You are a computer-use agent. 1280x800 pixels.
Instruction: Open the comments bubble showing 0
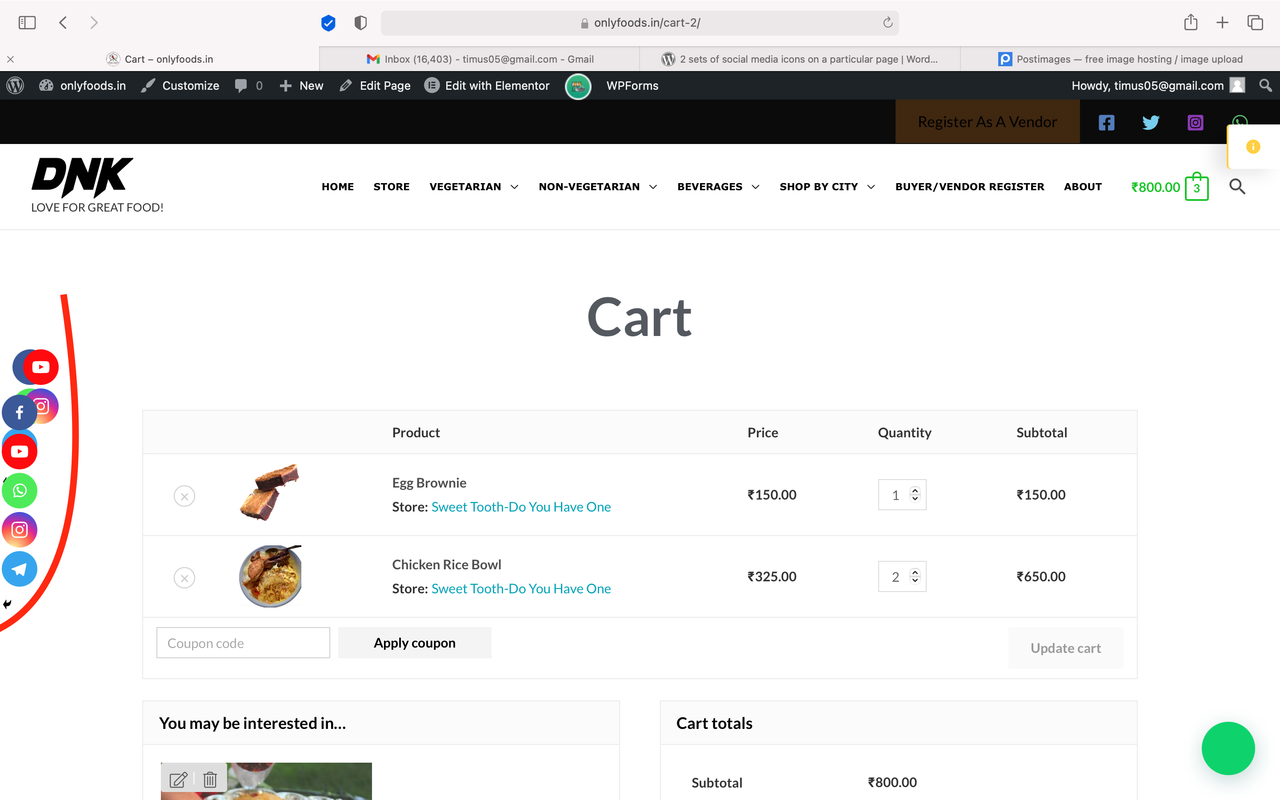pyautogui.click(x=248, y=86)
